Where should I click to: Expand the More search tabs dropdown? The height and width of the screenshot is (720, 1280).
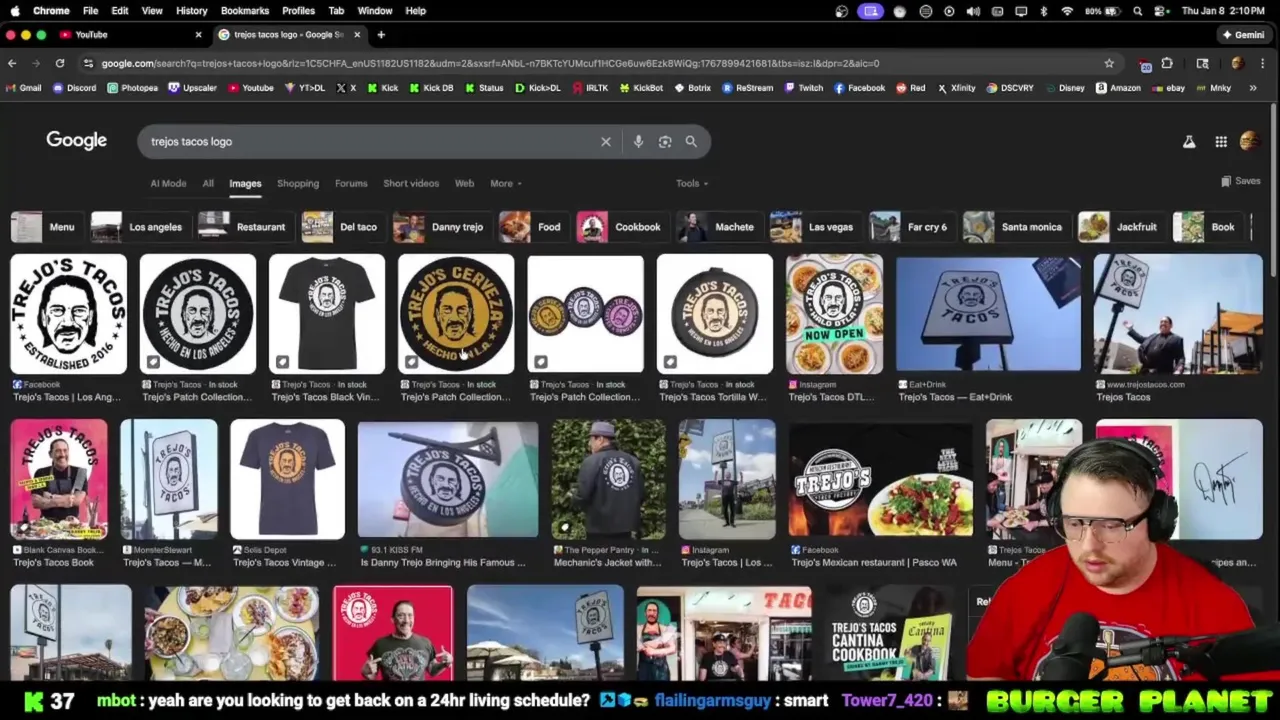506,183
